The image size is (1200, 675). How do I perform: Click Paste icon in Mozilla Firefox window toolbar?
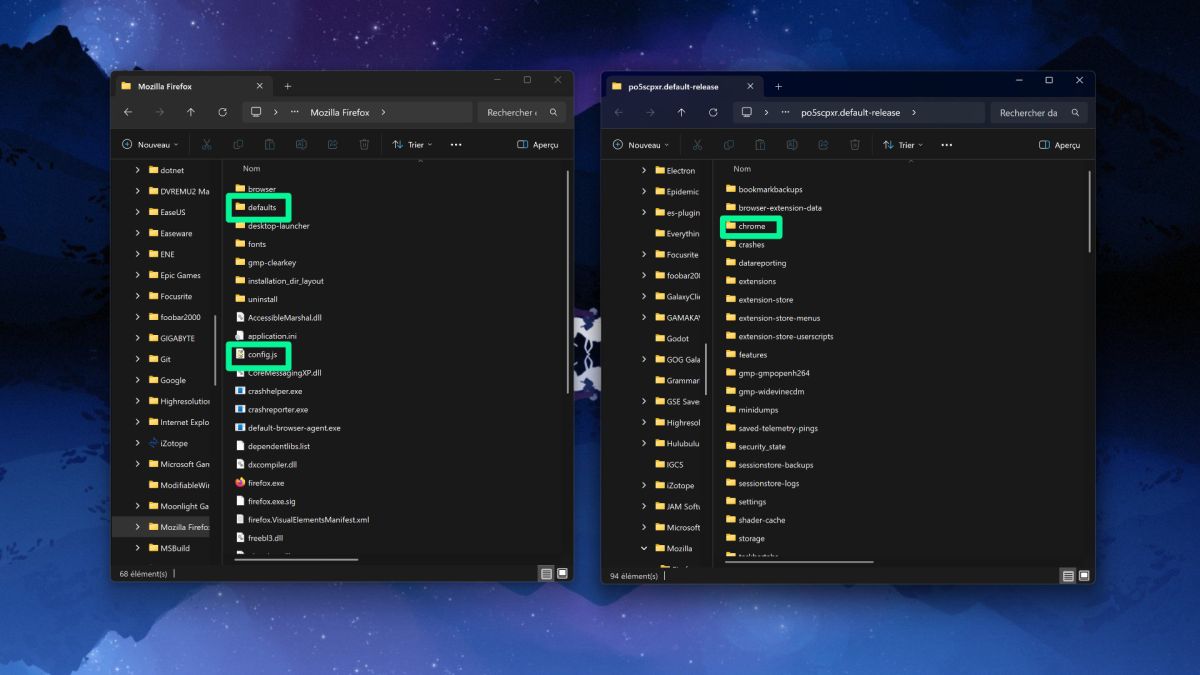coord(270,145)
